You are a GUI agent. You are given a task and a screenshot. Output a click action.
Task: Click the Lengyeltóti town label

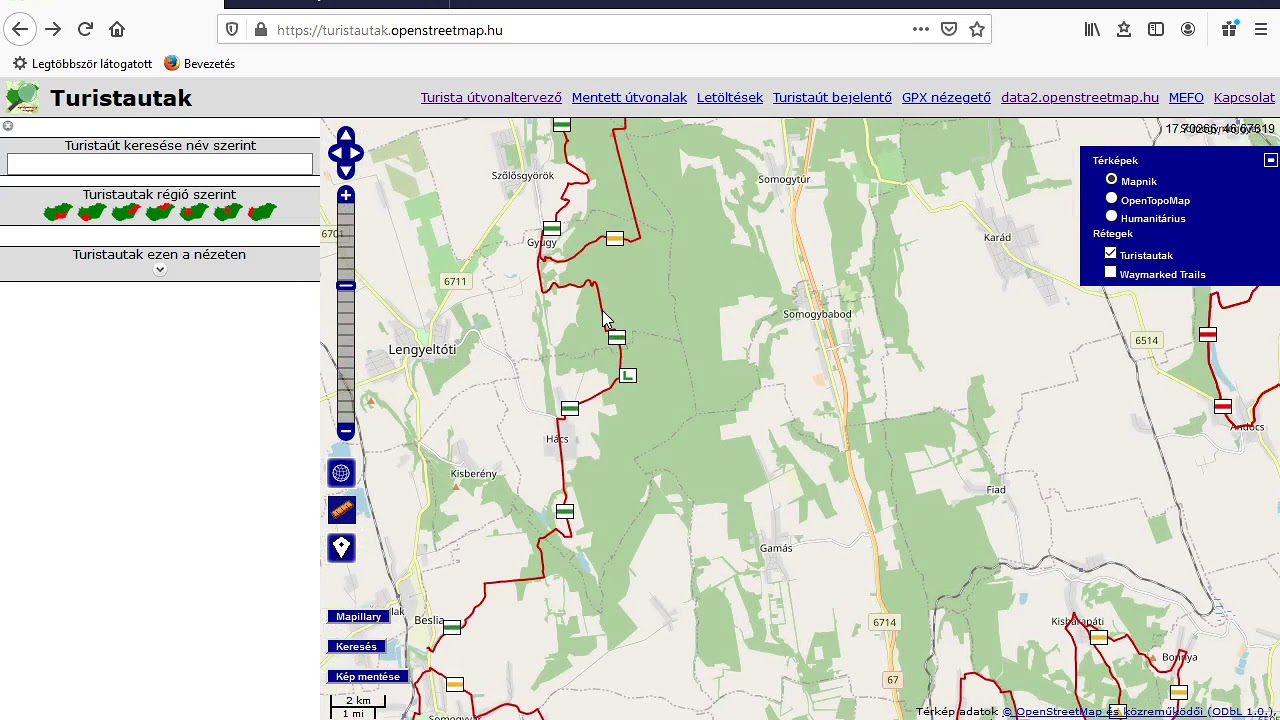tap(422, 349)
